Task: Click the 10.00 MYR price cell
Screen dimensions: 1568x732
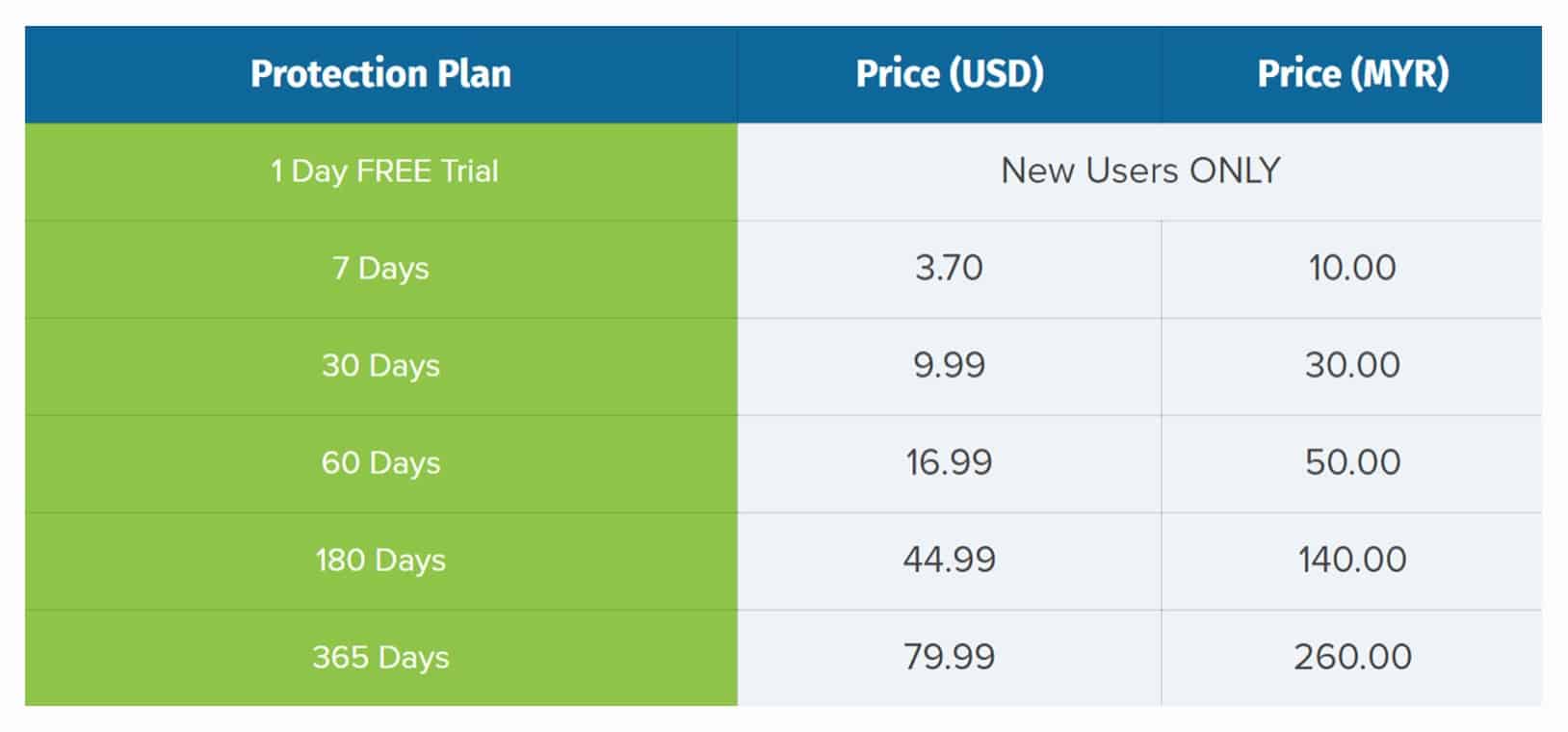Action: pos(1352,269)
